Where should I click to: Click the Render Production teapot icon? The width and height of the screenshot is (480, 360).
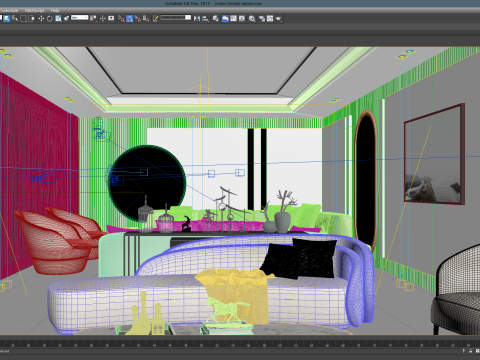click(x=278, y=18)
